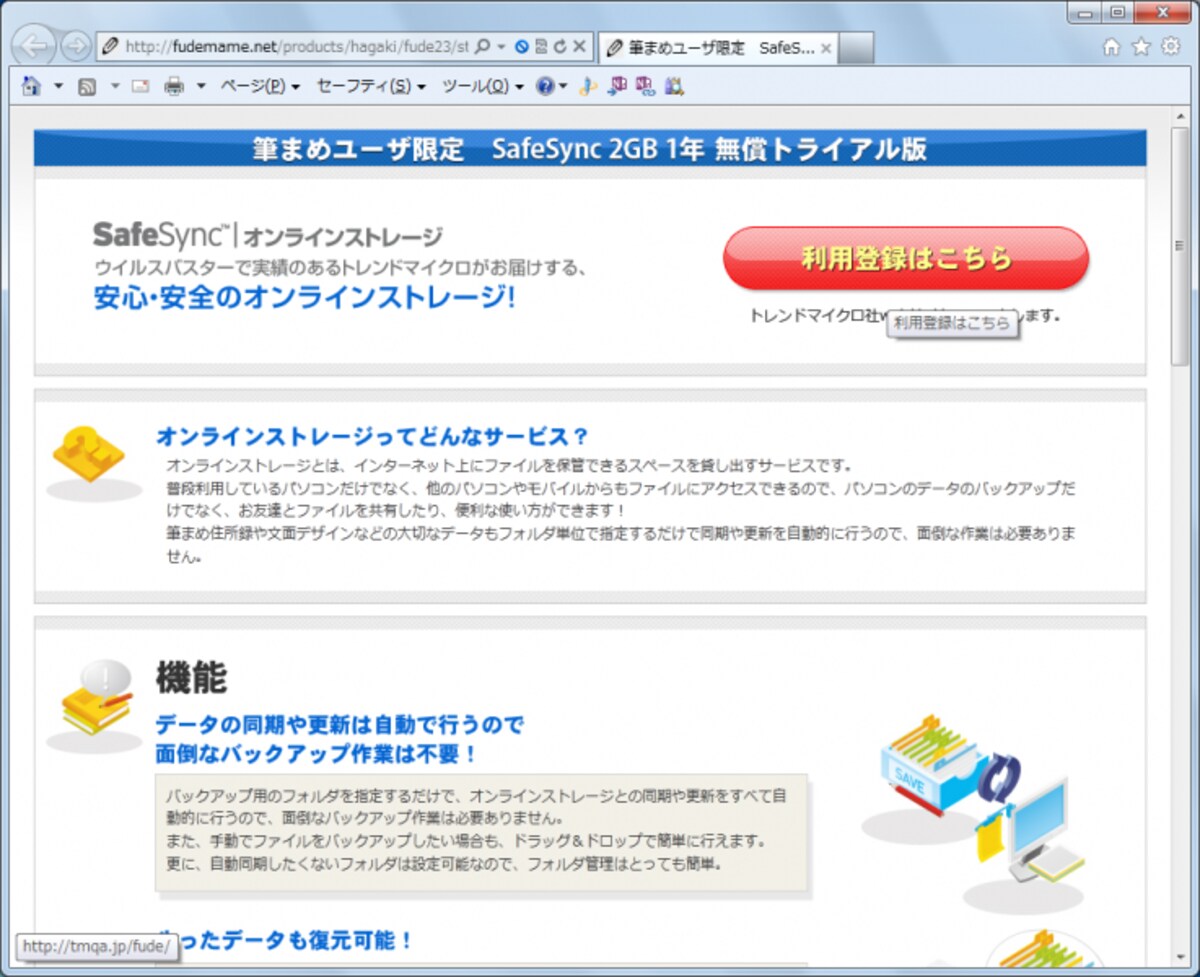Click the page banner 筆まめユーザ限定 SafeSync 2GB title

click(590, 149)
